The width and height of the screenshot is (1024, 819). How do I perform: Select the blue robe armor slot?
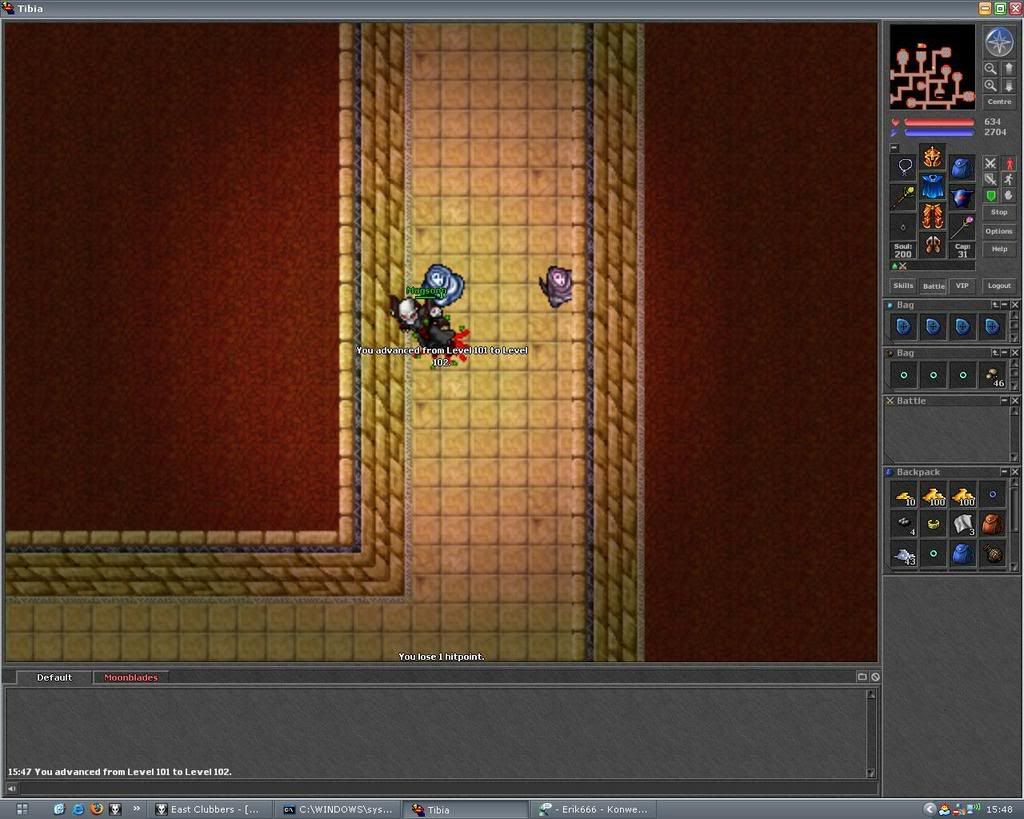pos(933,187)
